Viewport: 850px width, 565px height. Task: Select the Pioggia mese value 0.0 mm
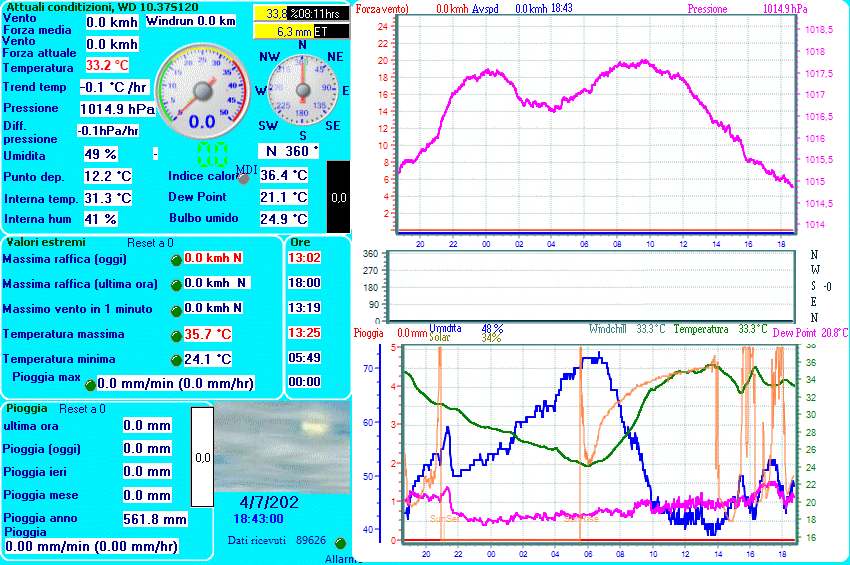[147, 495]
